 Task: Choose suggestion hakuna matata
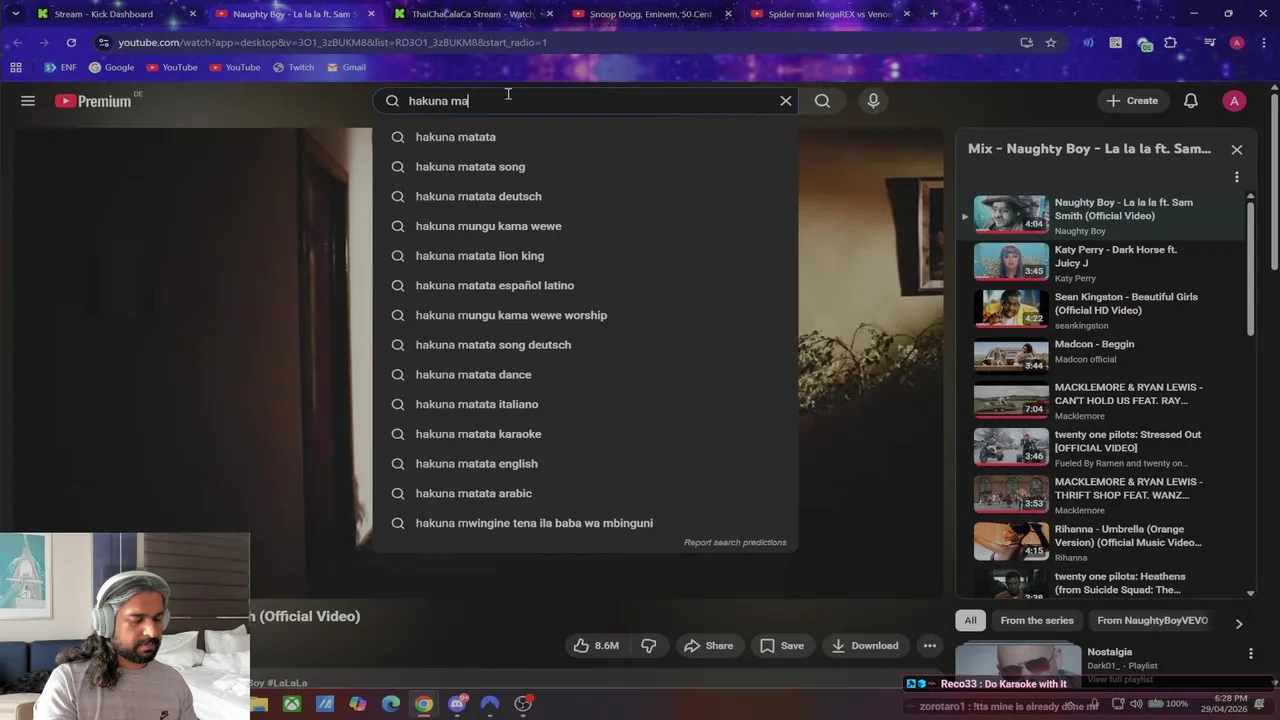[586, 137]
